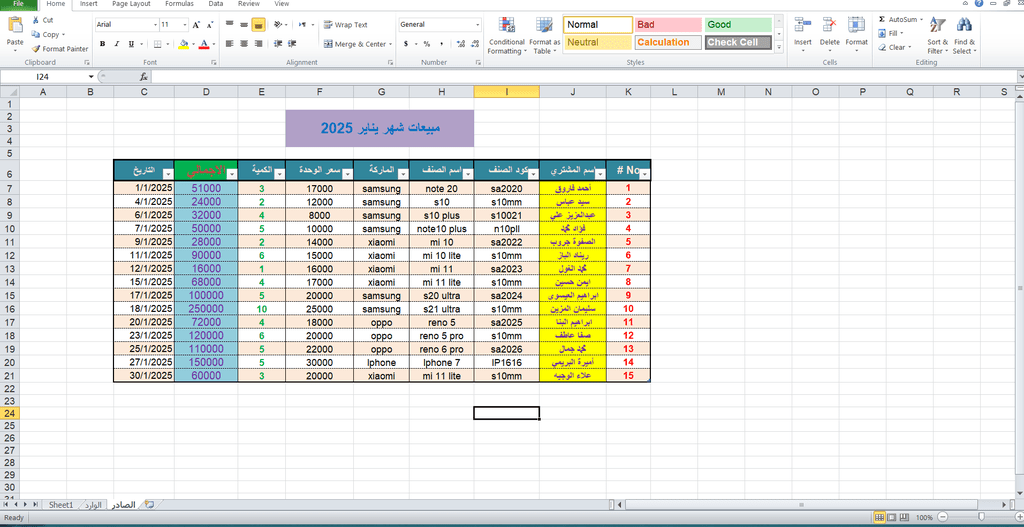This screenshot has width=1024, height=527.
Task: Apply the Check Cell style
Action: click(738, 42)
